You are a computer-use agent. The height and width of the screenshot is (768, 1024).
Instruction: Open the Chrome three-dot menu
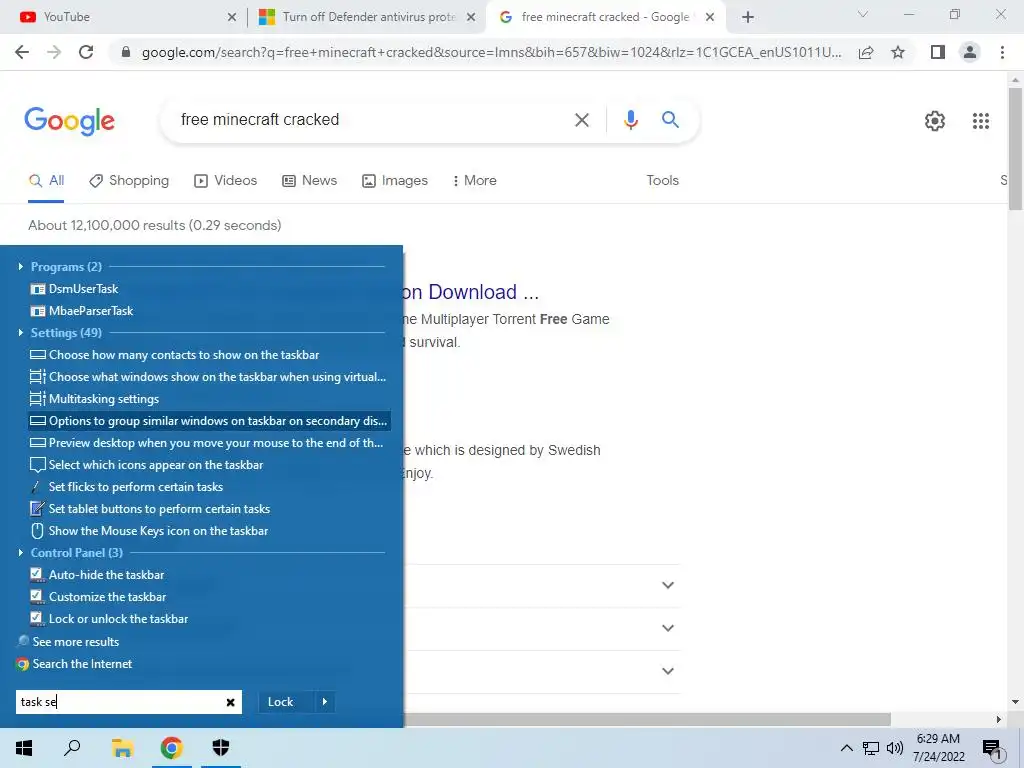[x=1002, y=52]
